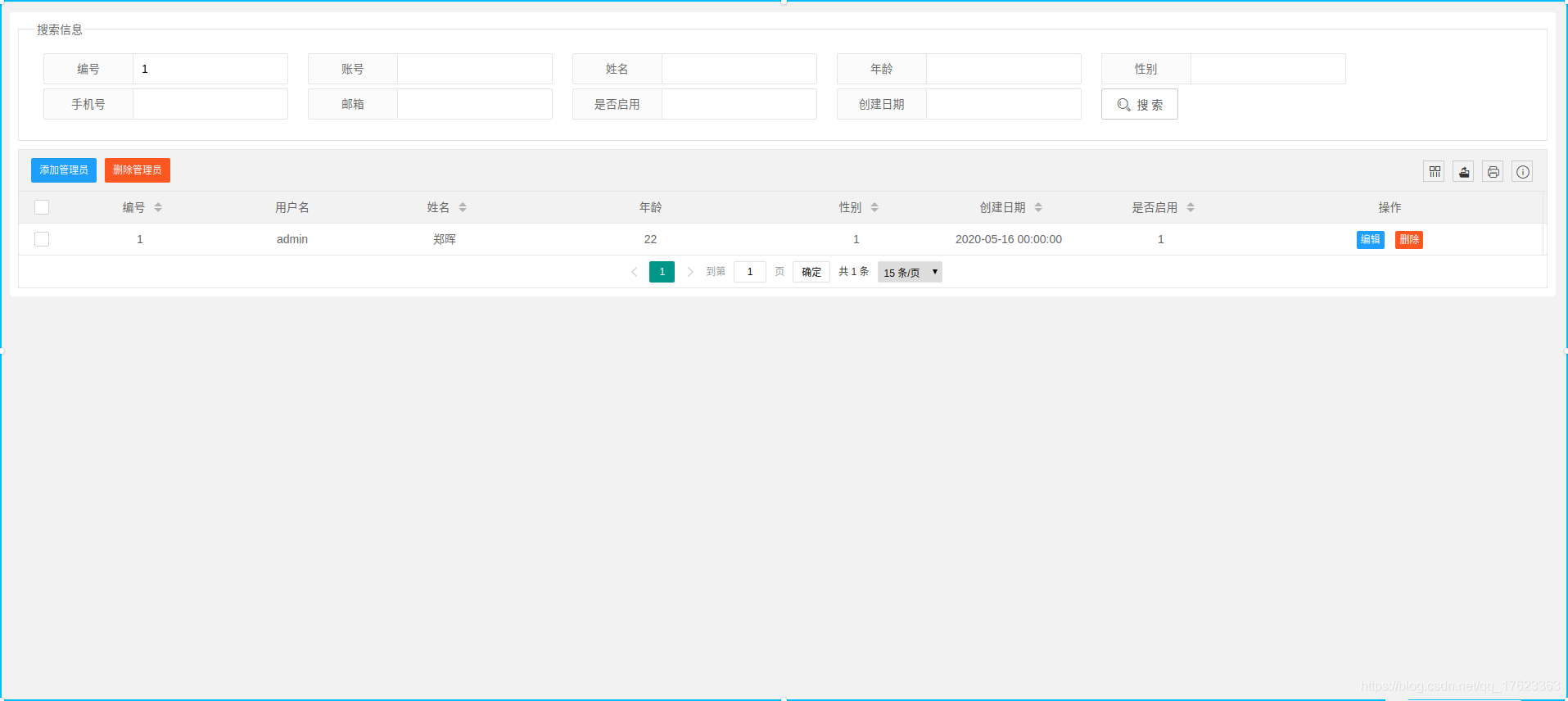This screenshot has height=701, width=1568.
Task: Select page 1 in pagination
Action: [662, 272]
